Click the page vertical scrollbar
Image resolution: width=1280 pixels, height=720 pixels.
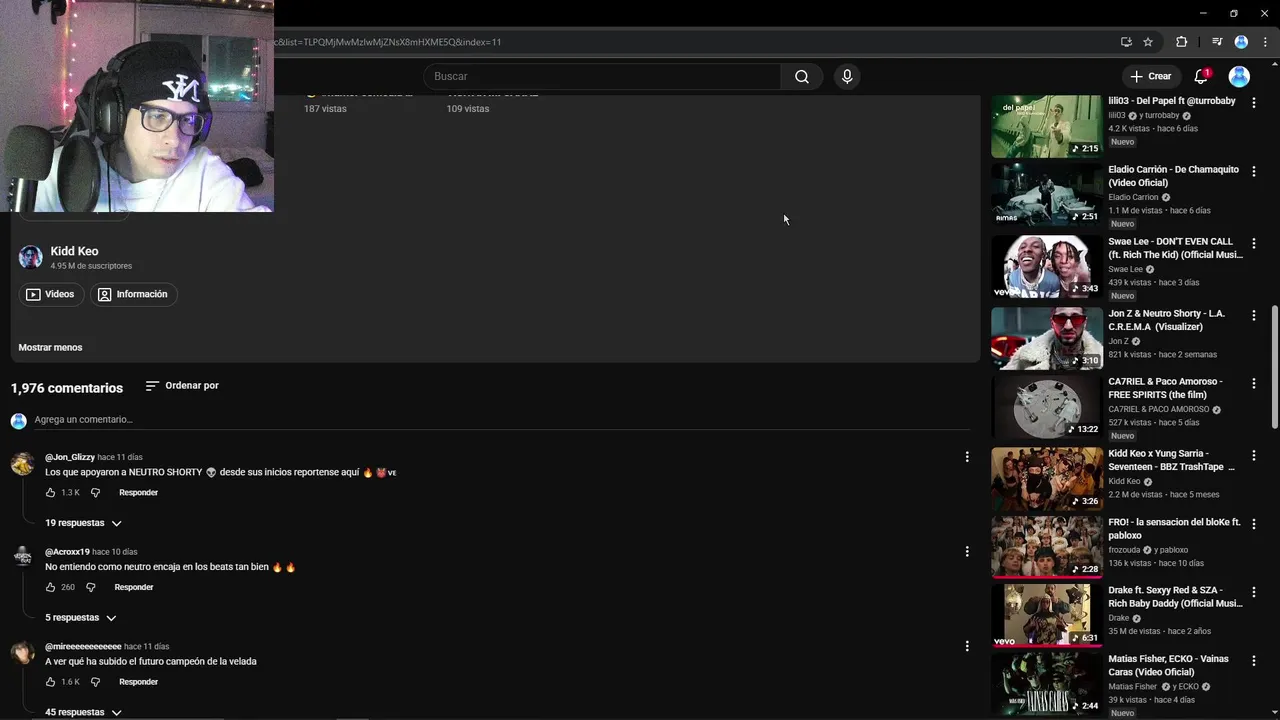(x=1274, y=368)
